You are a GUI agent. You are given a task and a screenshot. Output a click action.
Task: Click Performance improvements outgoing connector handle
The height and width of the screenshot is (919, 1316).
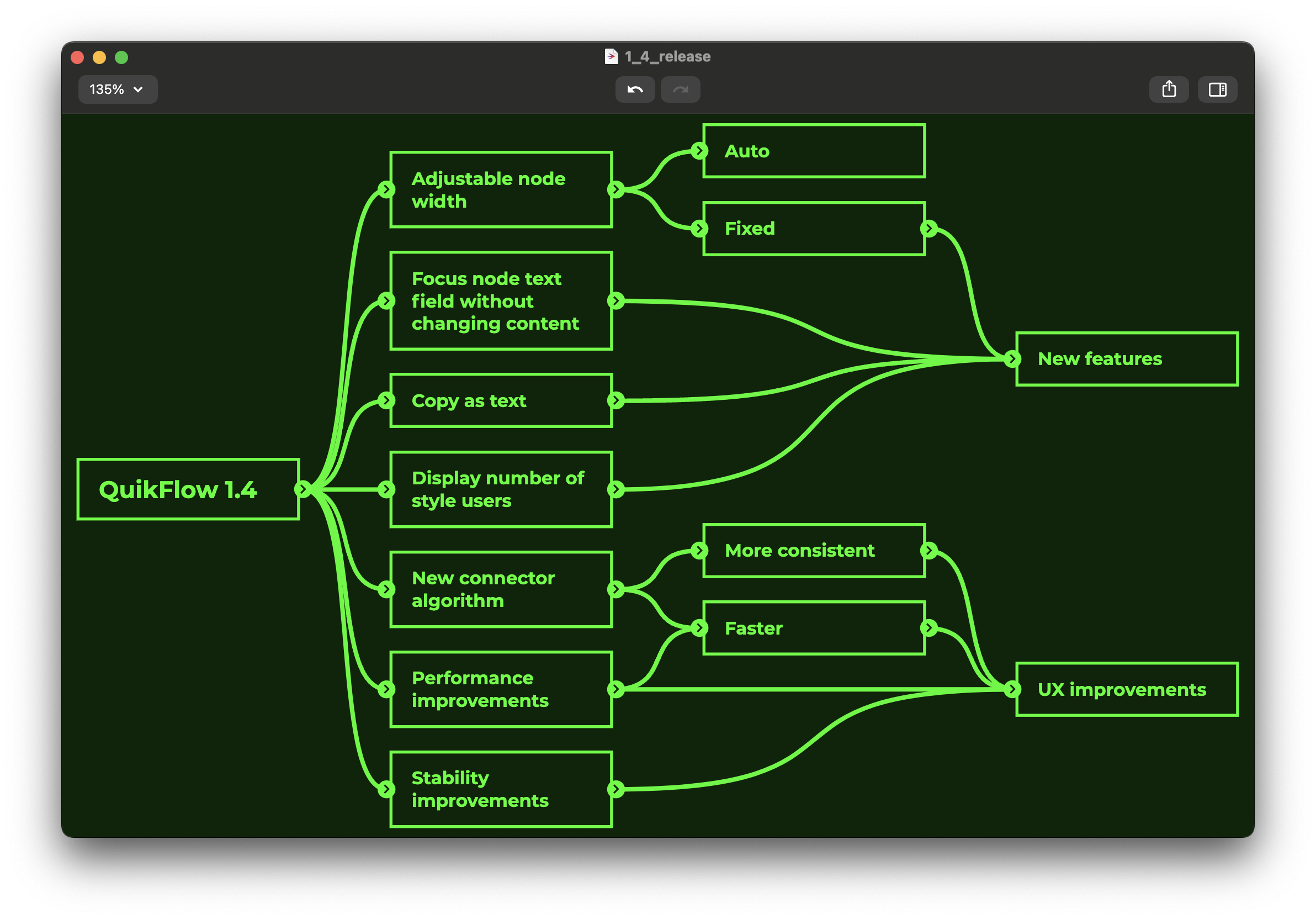tap(615, 690)
